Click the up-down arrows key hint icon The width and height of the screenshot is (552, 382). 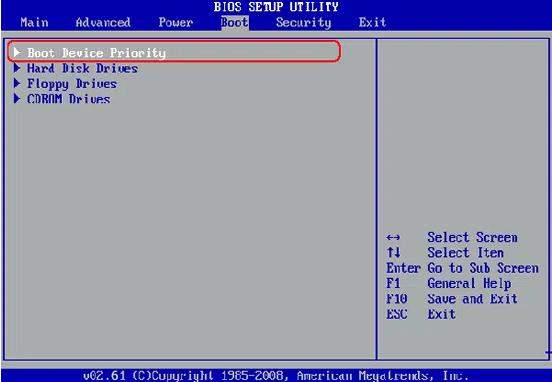[393, 252]
